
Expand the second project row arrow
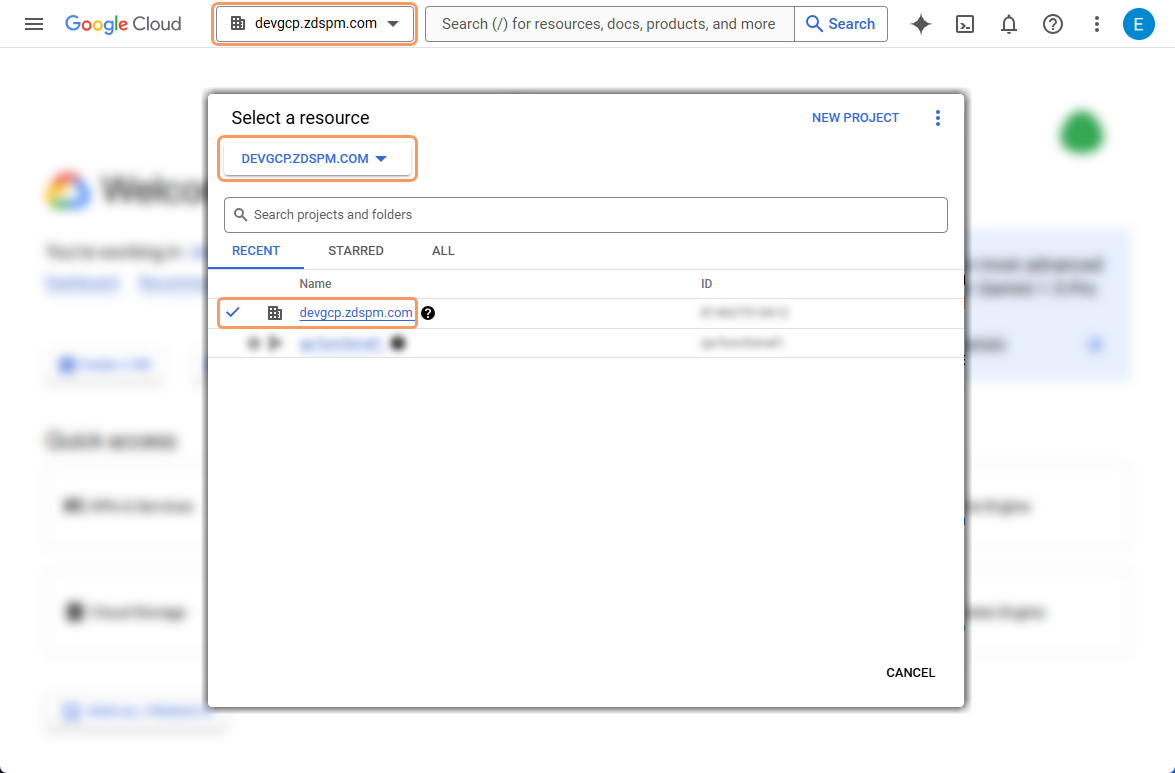(276, 342)
